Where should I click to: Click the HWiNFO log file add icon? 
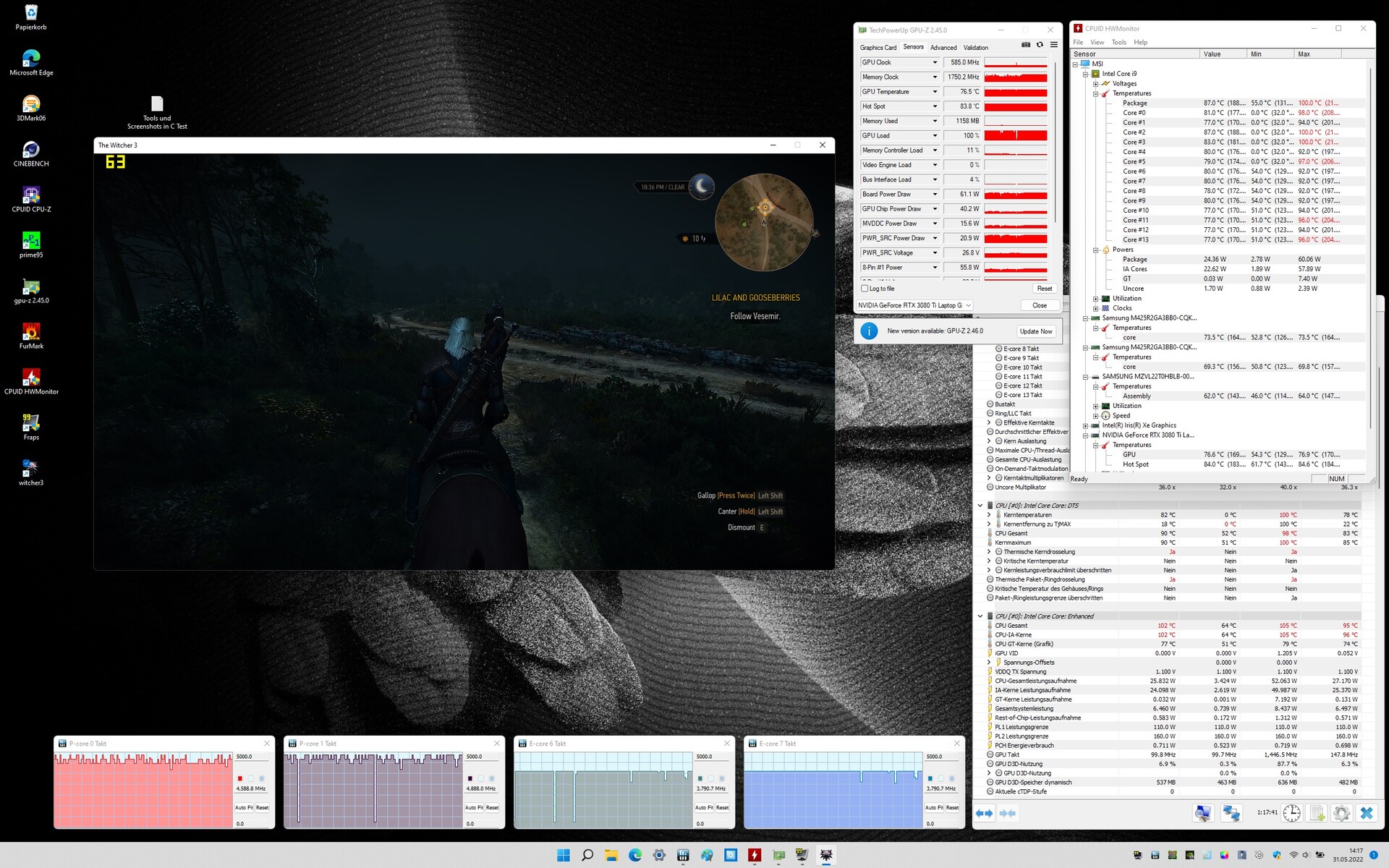click(x=1317, y=813)
